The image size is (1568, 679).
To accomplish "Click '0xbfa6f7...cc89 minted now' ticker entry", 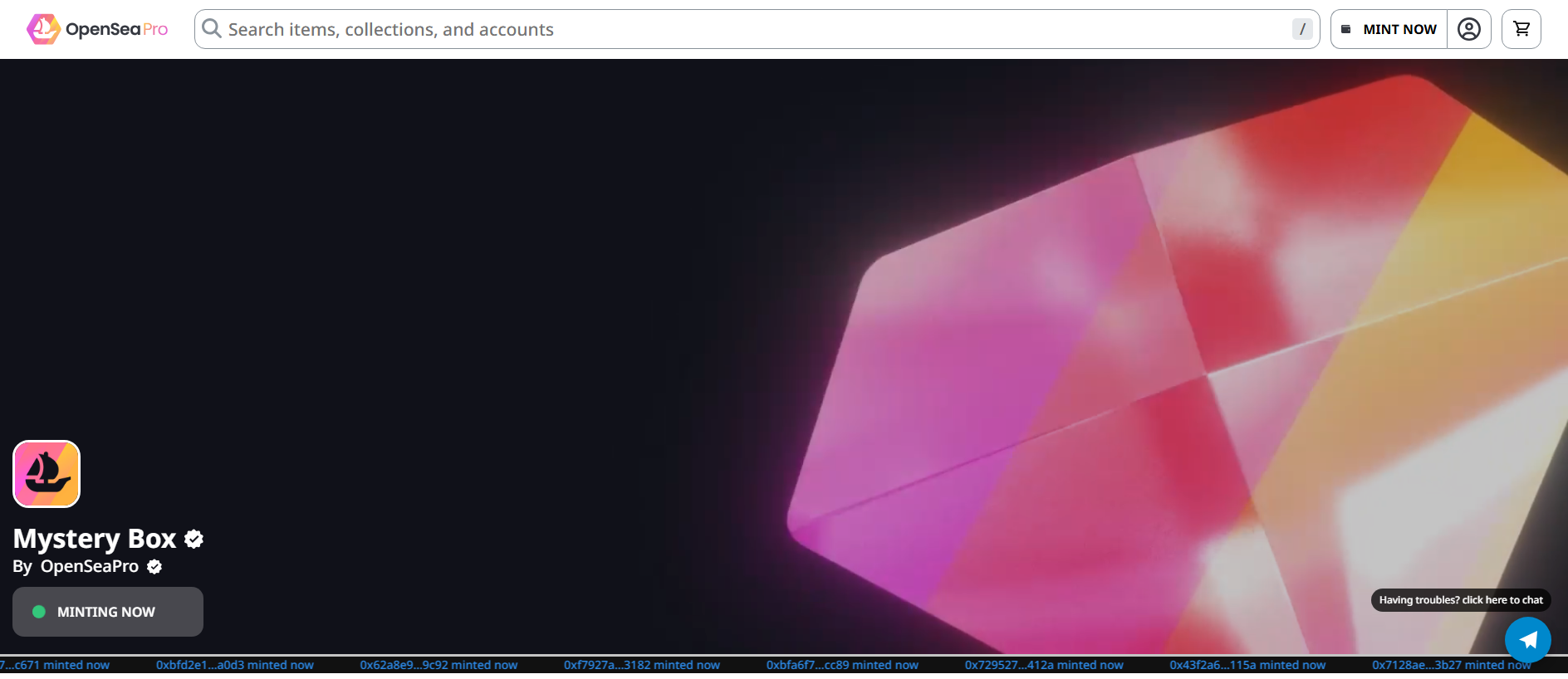I will point(842,665).
